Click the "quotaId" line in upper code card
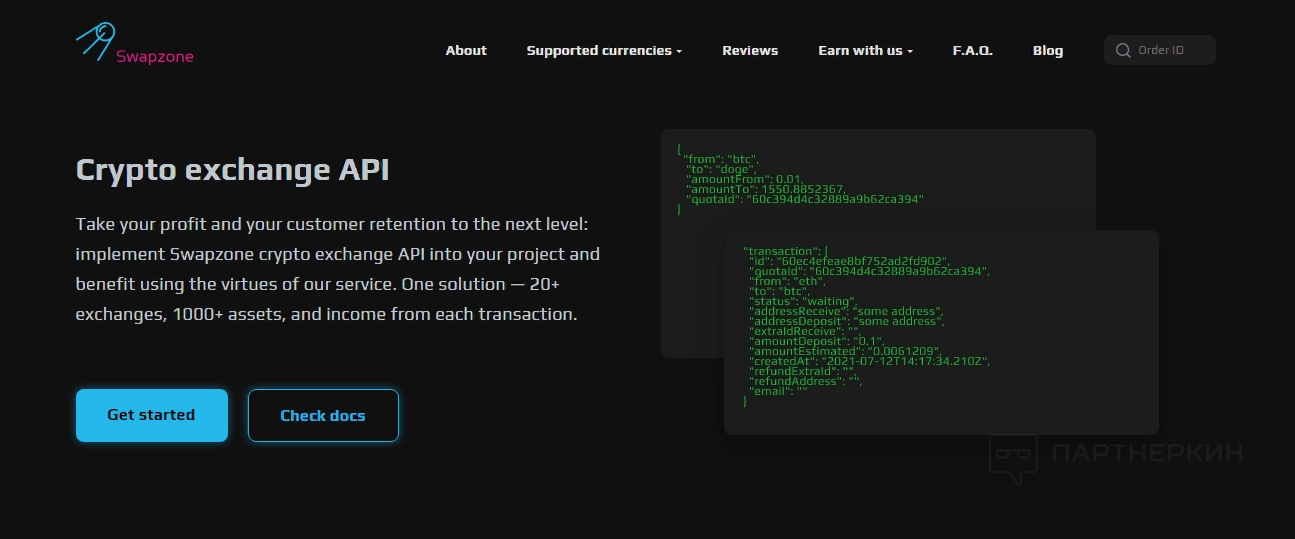The image size is (1295, 539). [805, 199]
